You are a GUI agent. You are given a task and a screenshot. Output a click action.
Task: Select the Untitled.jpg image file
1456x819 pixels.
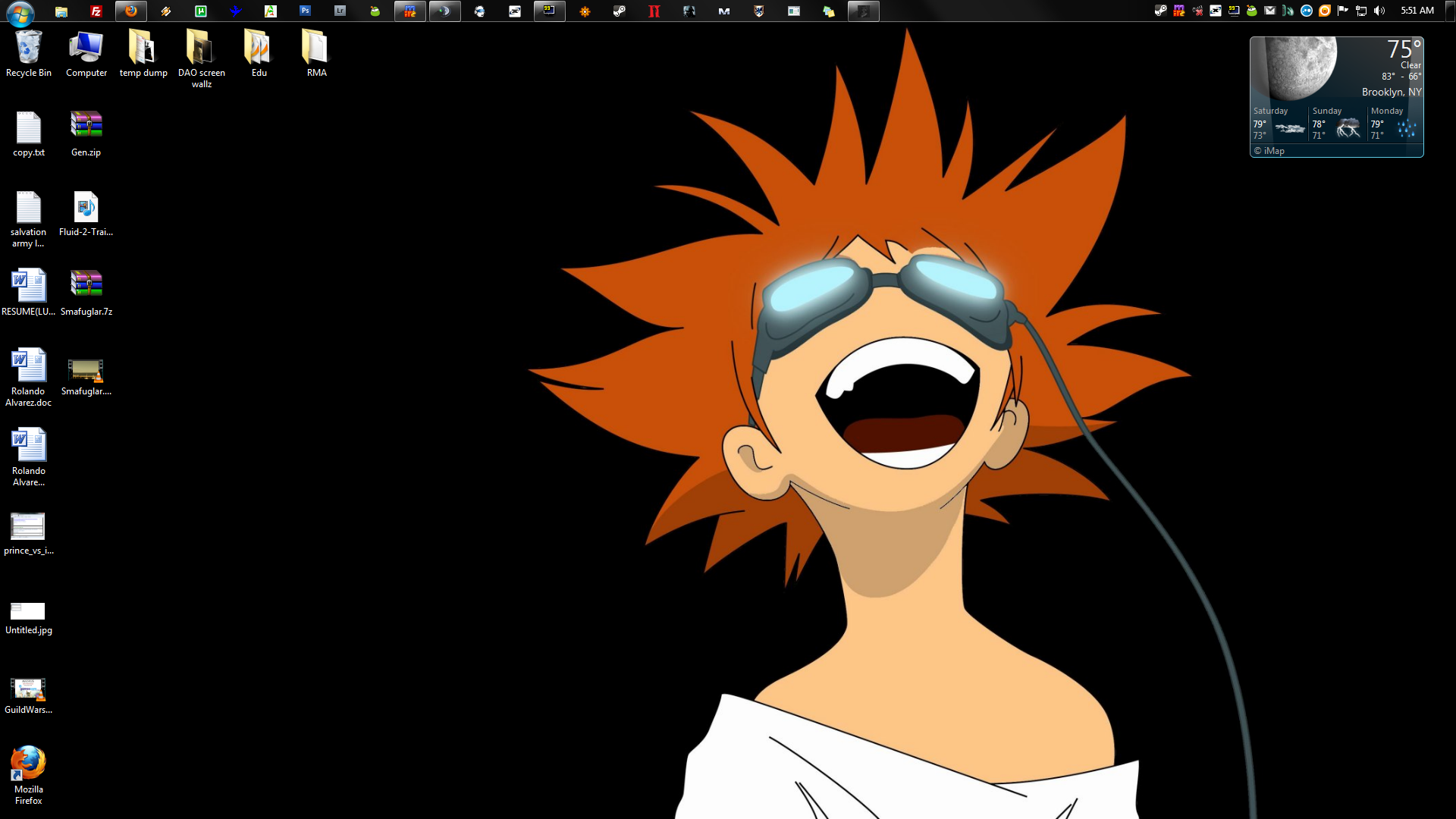point(29,619)
